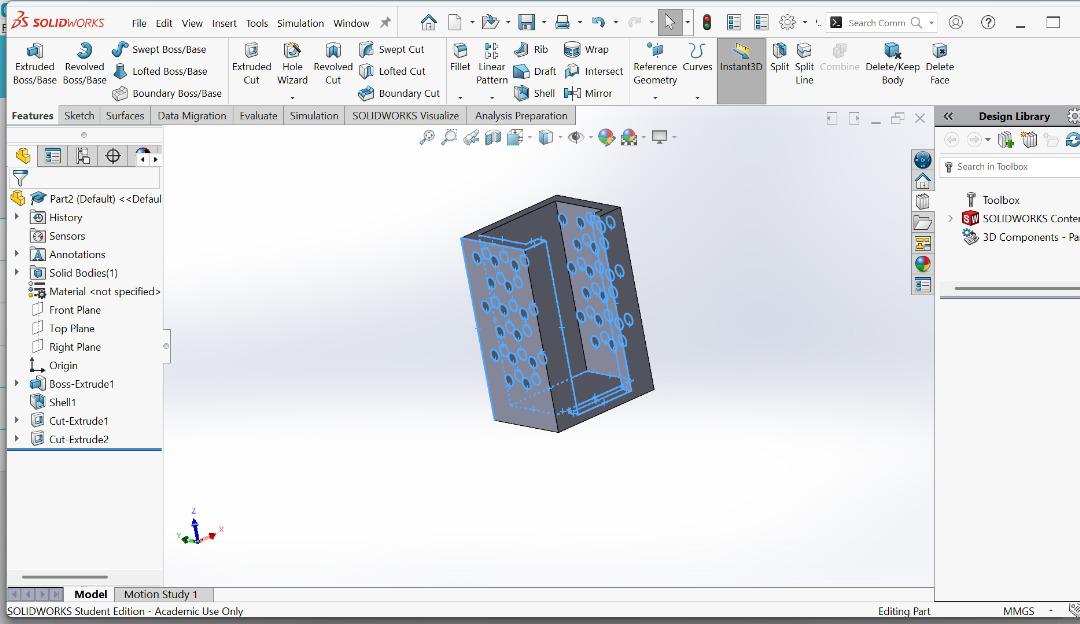Viewport: 1080px width, 624px height.
Task: Click the Hole Wizard tool
Action: point(292,64)
